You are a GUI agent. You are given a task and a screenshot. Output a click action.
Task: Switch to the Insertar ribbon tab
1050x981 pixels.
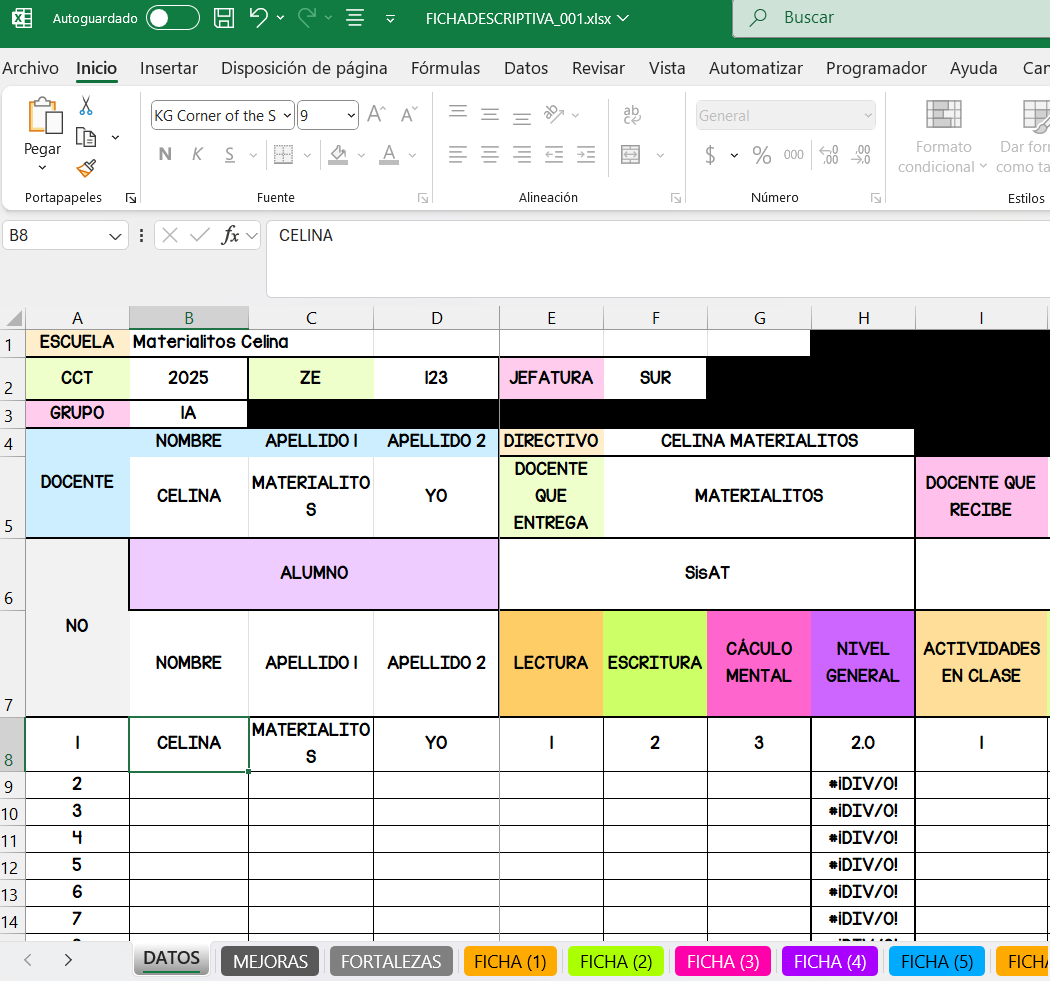coord(169,68)
